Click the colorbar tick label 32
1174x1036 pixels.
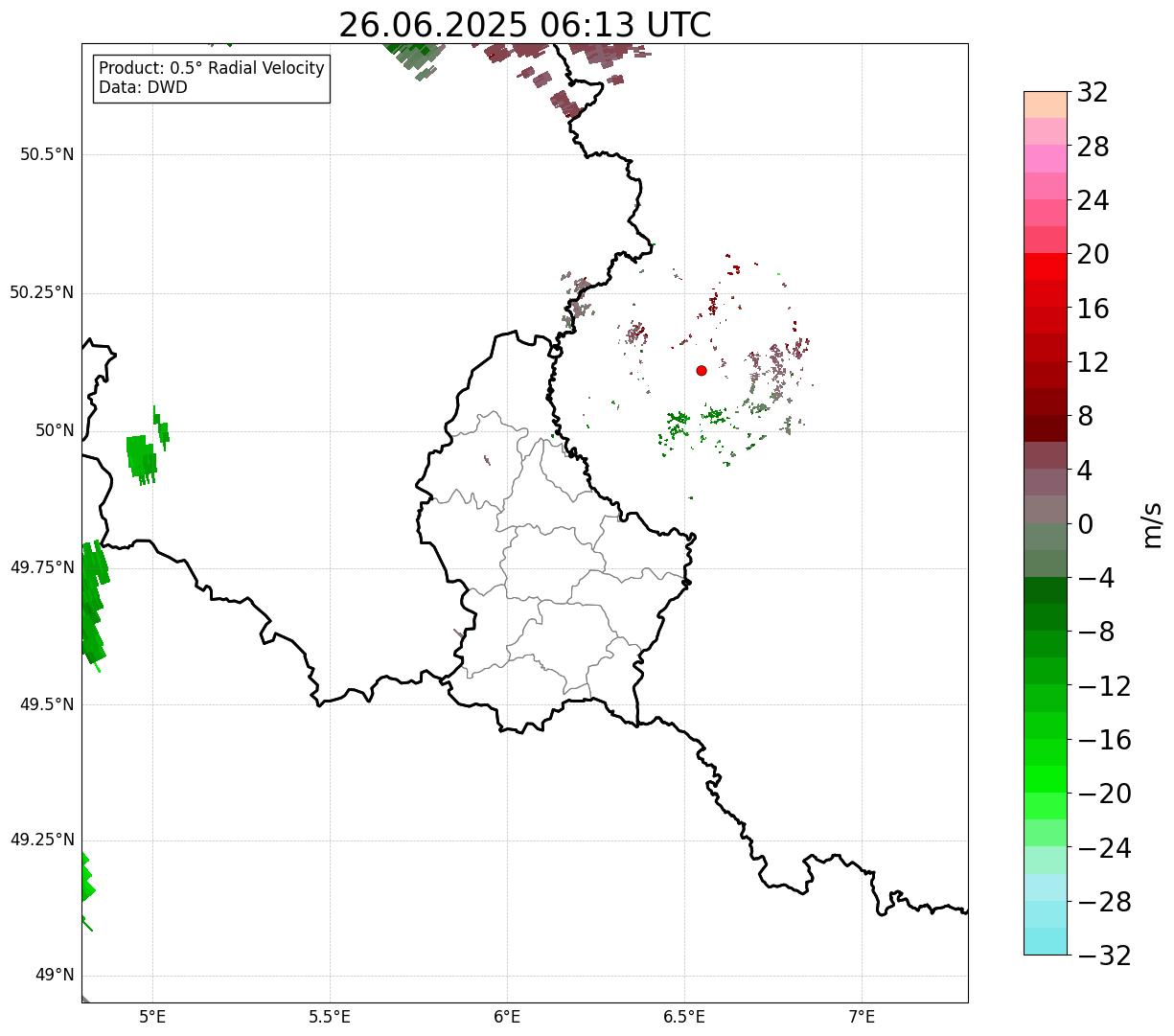(1093, 93)
